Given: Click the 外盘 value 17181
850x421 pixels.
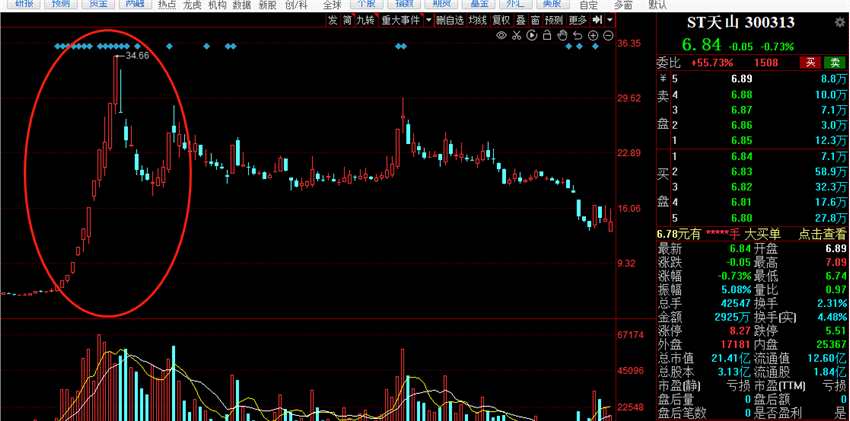Looking at the screenshot, I should pos(737,344).
